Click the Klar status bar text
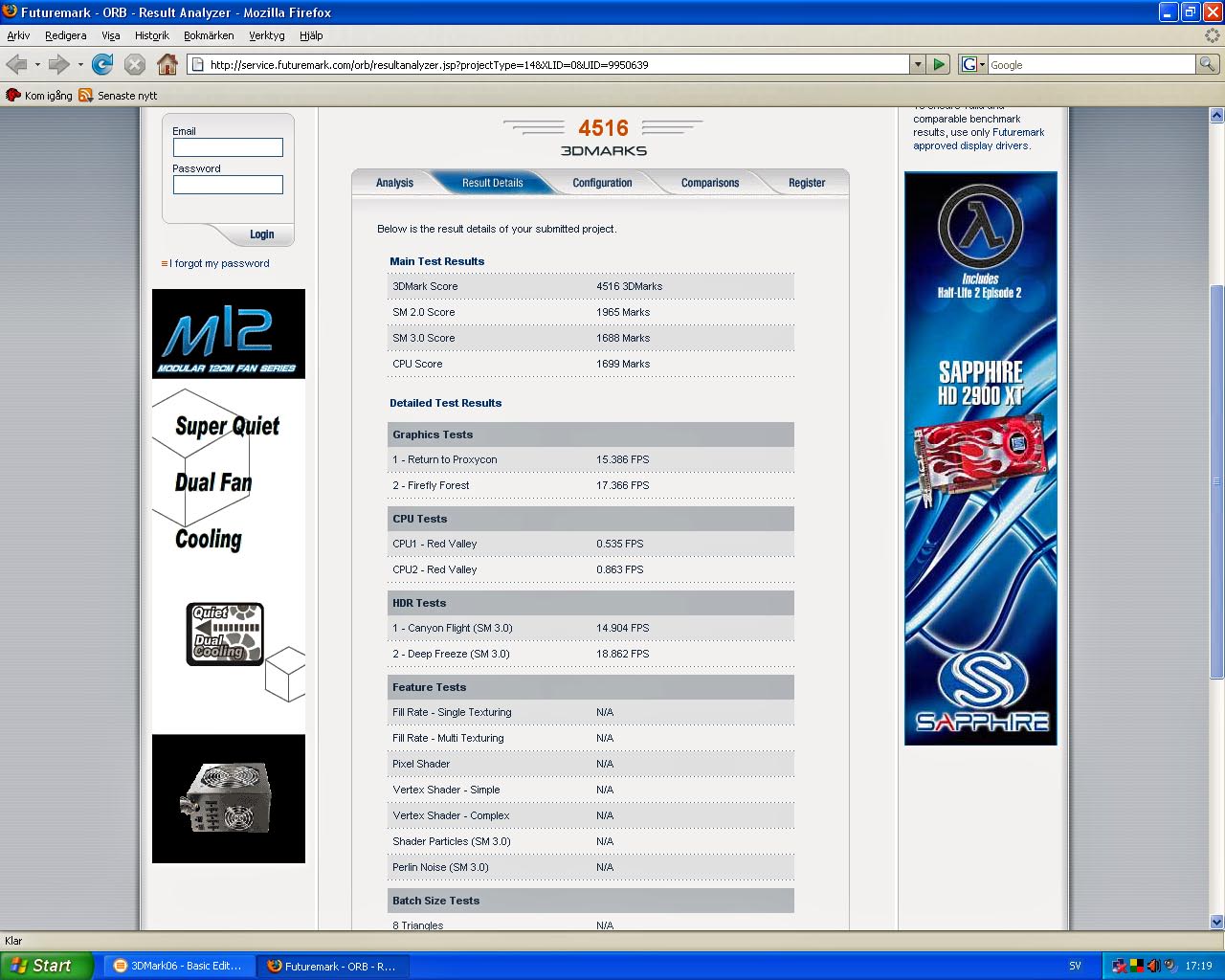The height and width of the screenshot is (980, 1225). (x=13, y=941)
